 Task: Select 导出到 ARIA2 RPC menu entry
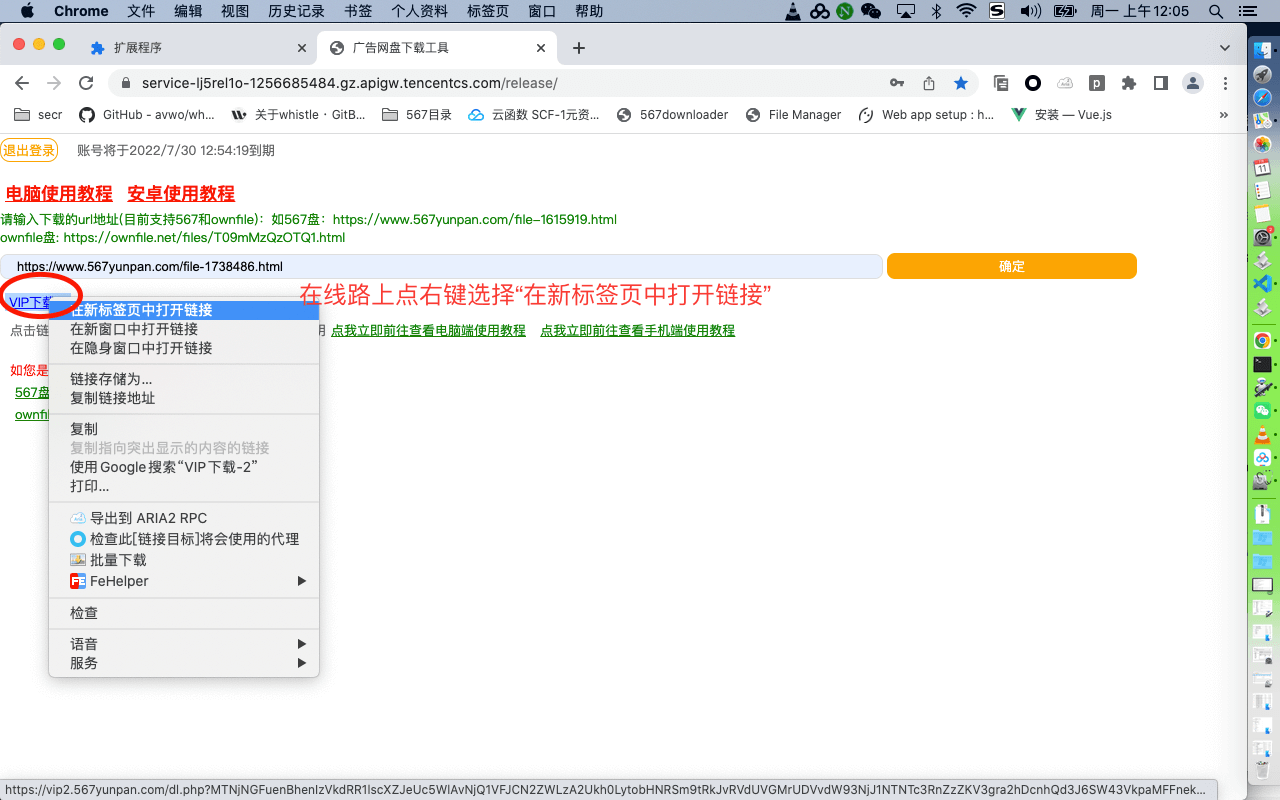148,518
